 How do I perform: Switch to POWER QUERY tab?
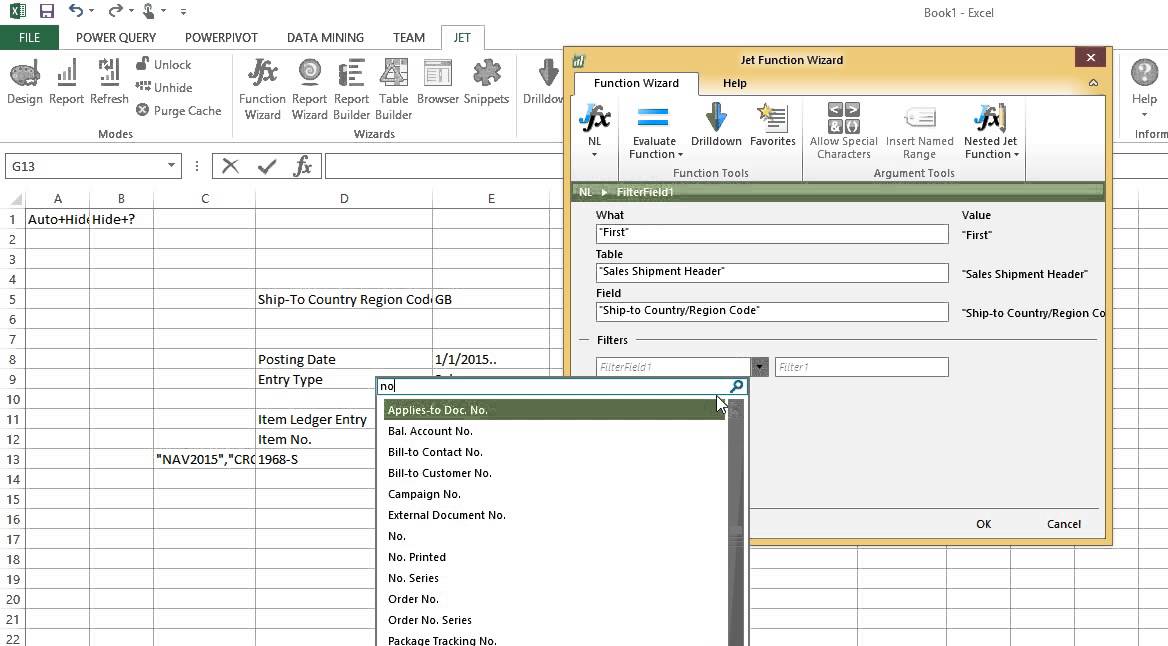(116, 37)
